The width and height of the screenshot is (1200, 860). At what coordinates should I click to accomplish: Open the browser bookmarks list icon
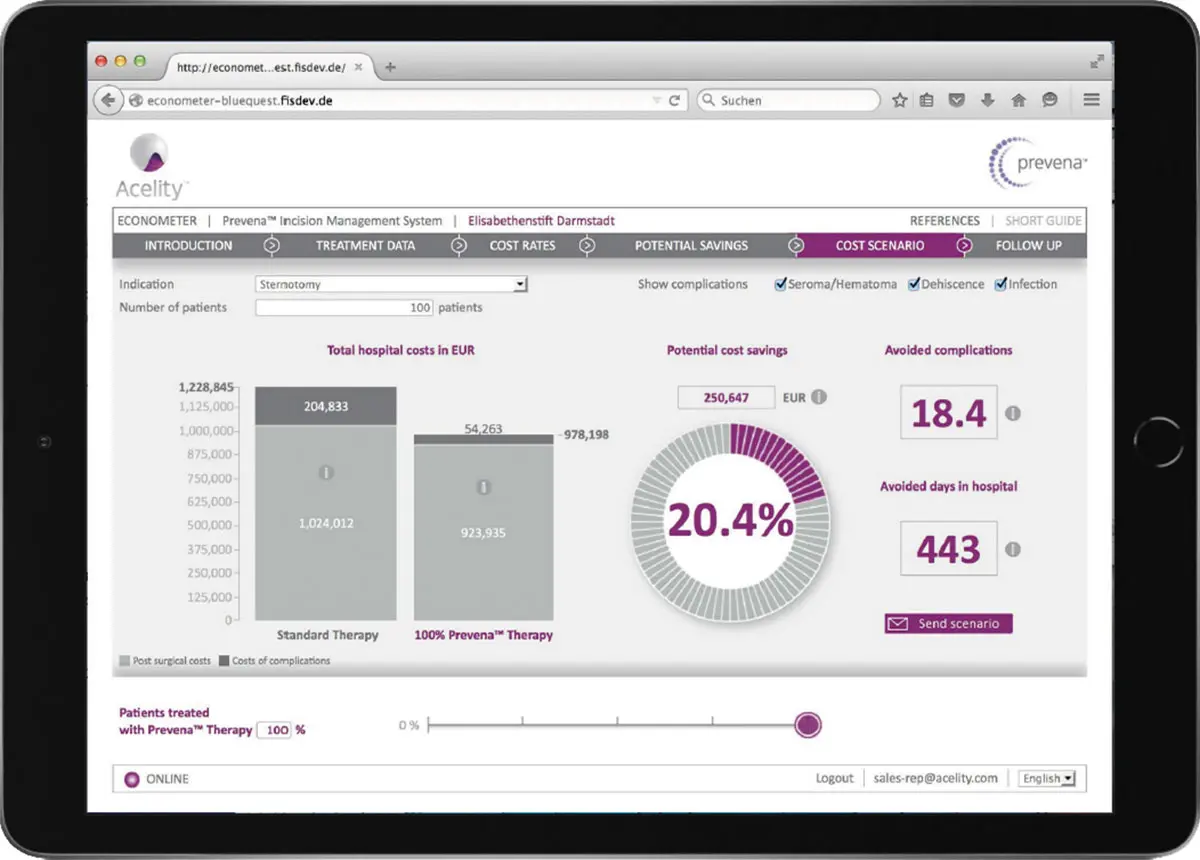tap(927, 100)
